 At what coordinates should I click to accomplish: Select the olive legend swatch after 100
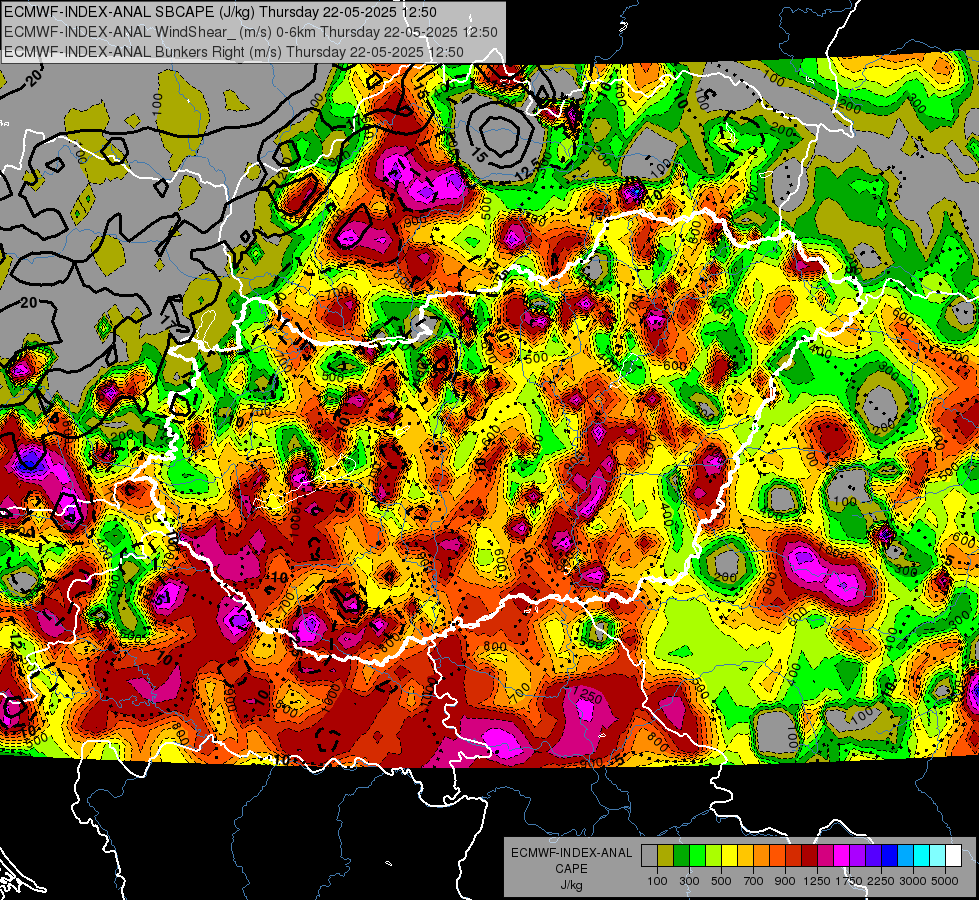(666, 856)
